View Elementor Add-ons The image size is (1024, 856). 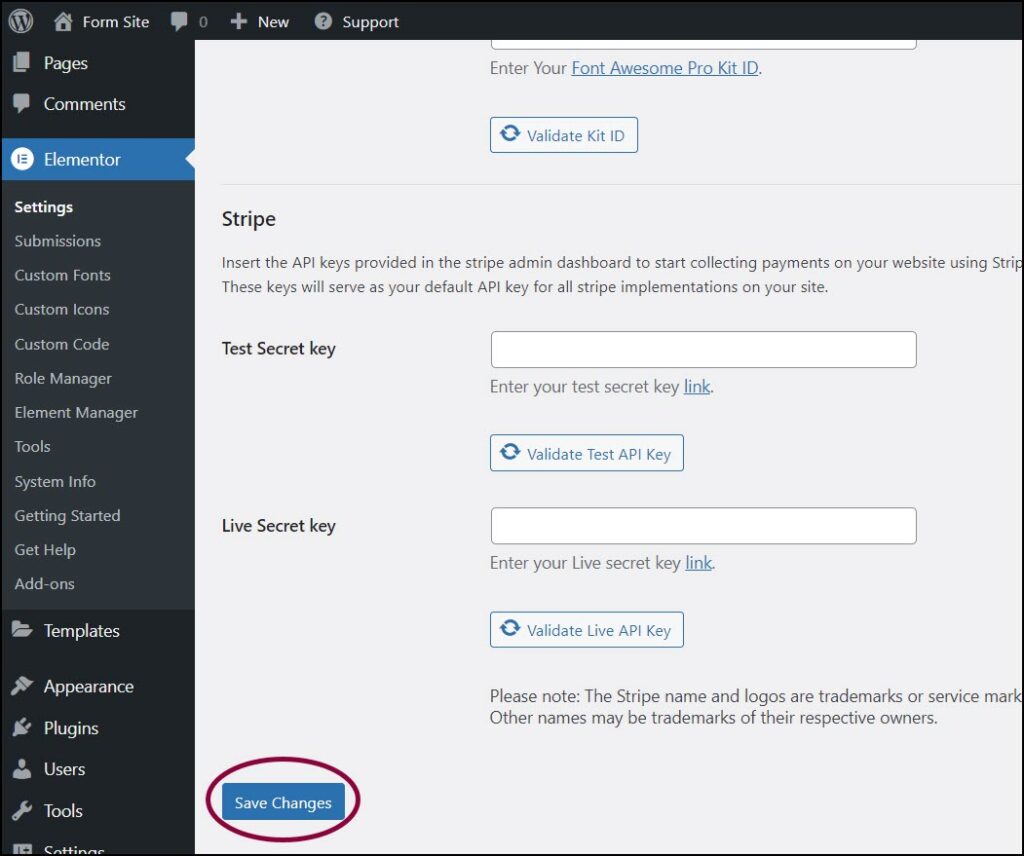coord(45,583)
